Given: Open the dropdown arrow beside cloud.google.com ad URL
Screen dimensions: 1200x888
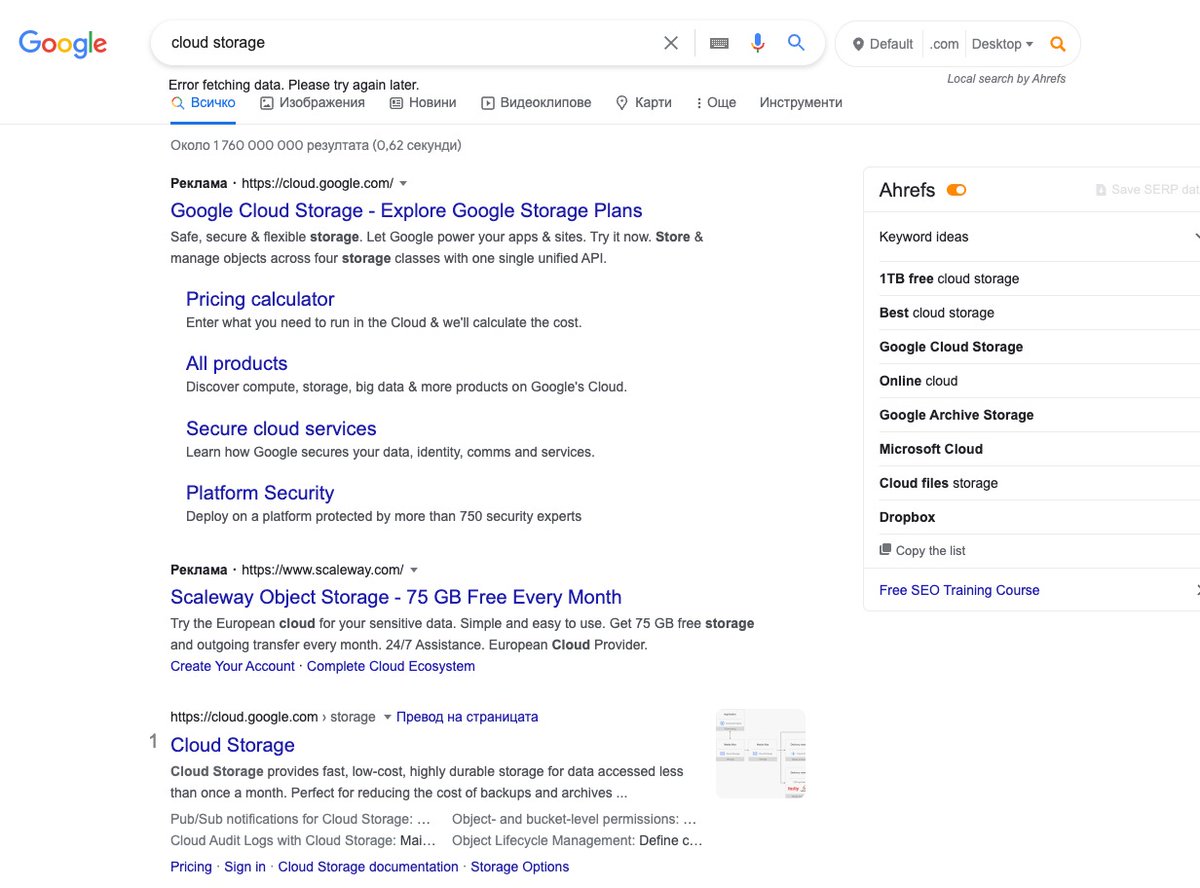Looking at the screenshot, I should (403, 184).
